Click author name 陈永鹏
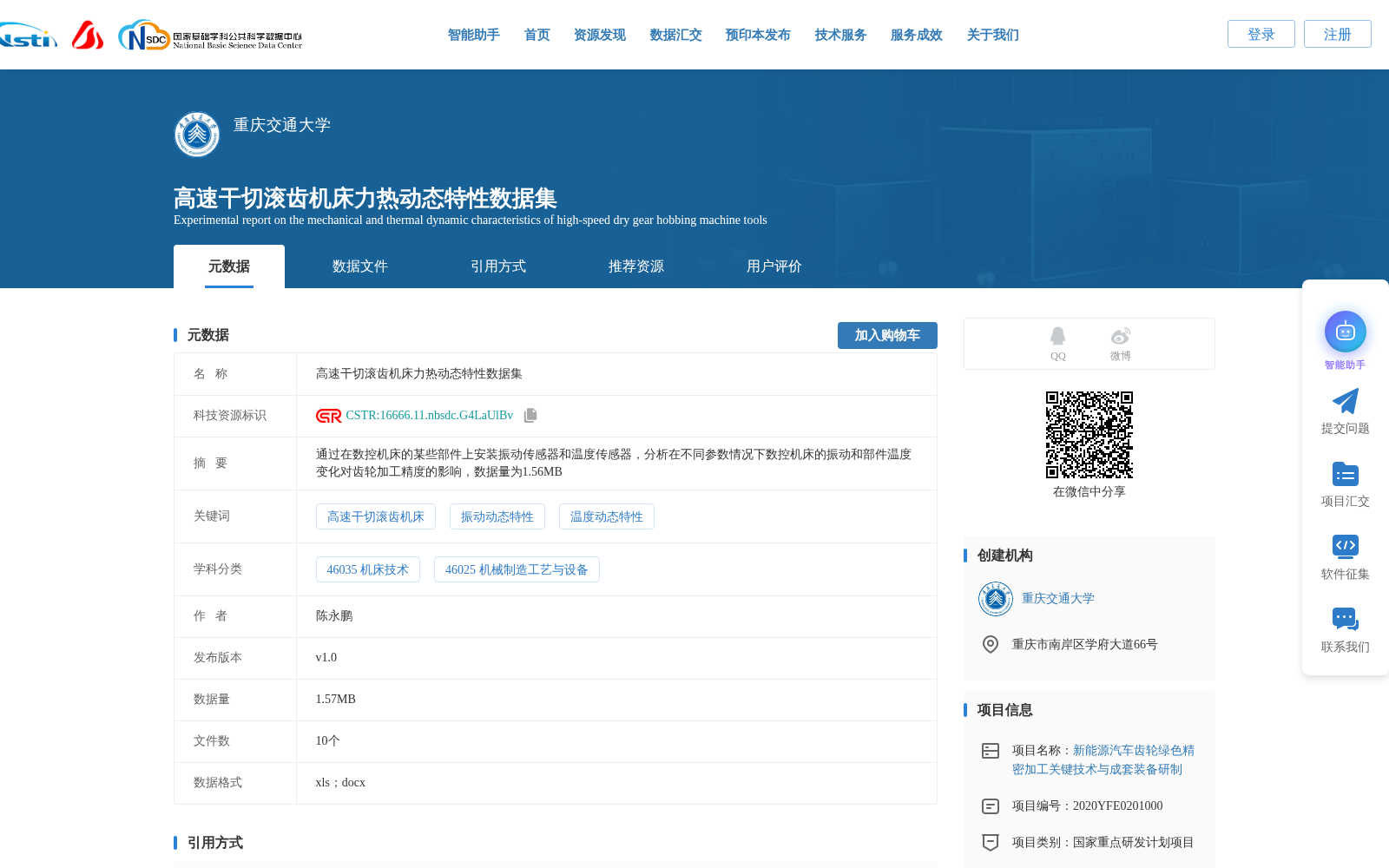This screenshot has width=1389, height=868. click(334, 616)
